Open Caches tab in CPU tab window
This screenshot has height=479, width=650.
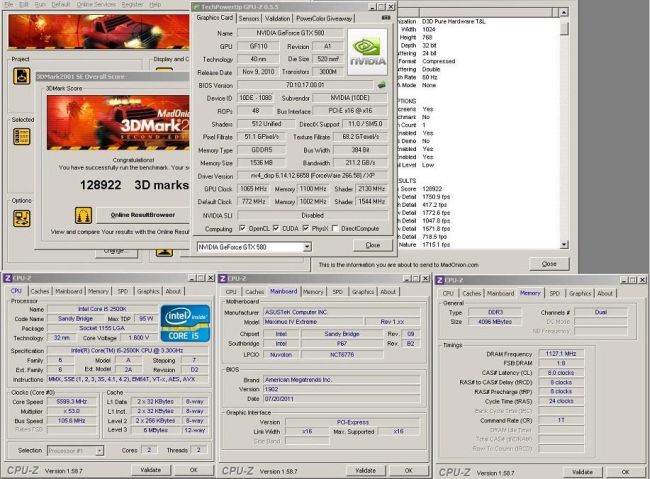[40, 292]
